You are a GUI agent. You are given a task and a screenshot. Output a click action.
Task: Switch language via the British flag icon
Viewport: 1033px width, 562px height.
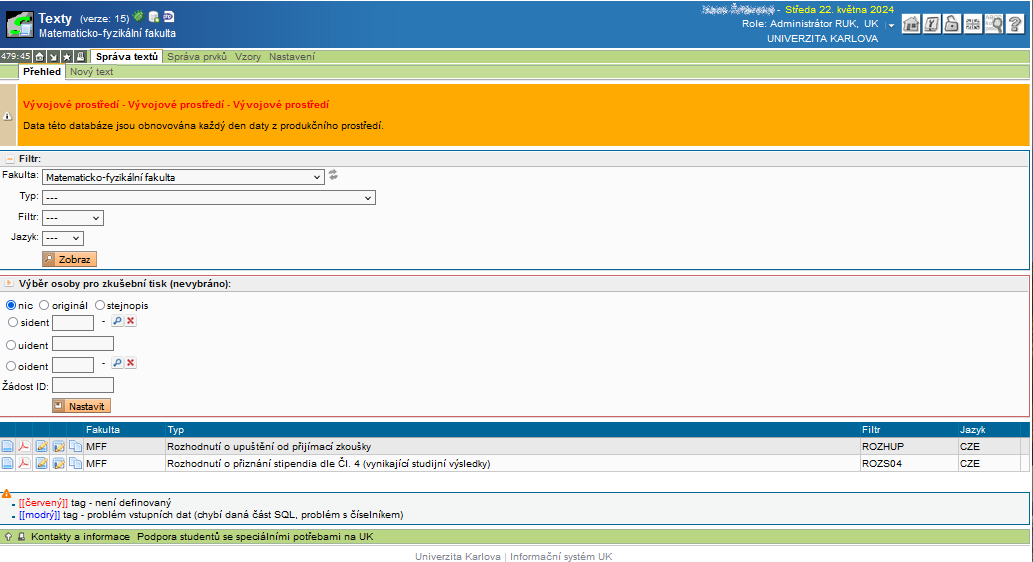(x=973, y=25)
